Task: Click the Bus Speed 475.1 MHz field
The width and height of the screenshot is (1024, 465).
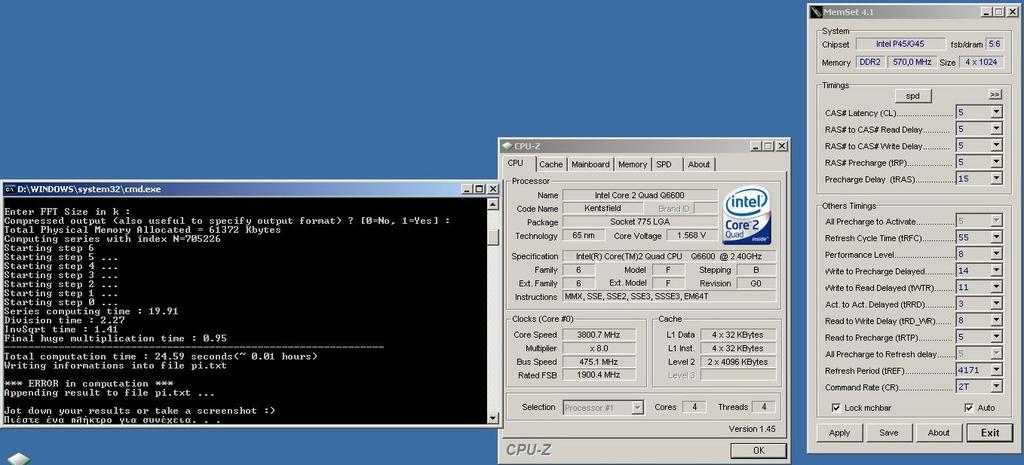Action: pos(598,362)
